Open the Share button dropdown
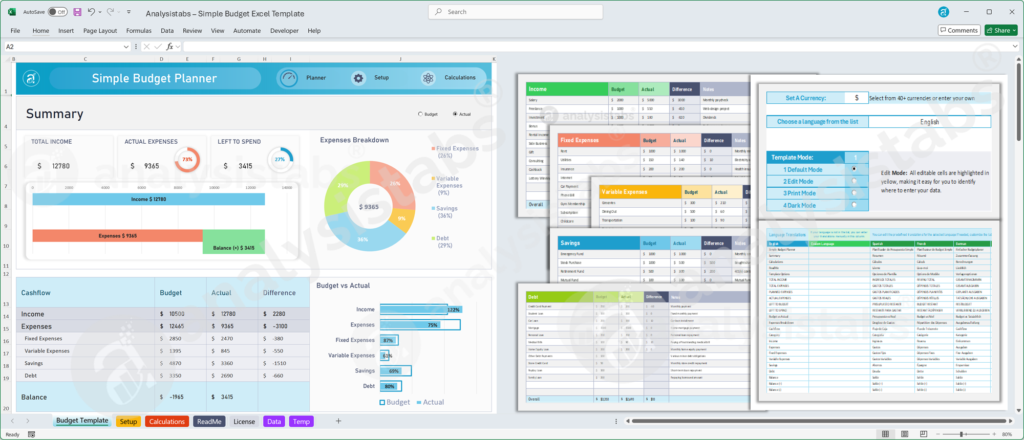The height and width of the screenshot is (440, 1024). click(1012, 31)
